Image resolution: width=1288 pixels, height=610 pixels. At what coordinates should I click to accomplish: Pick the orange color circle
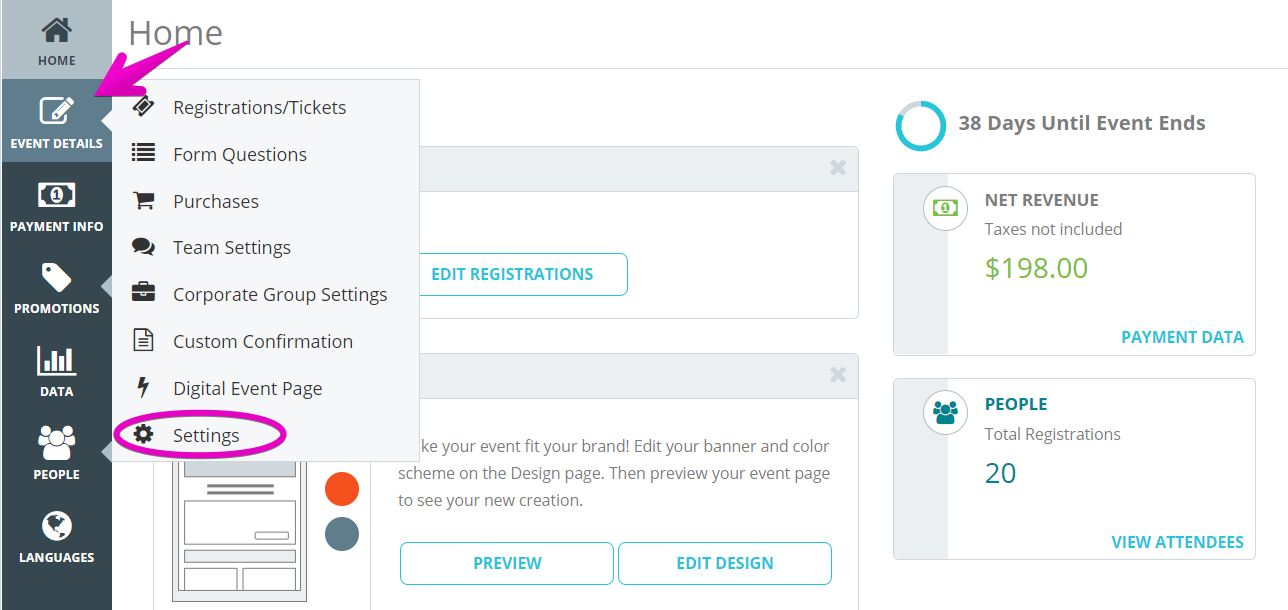pos(342,489)
